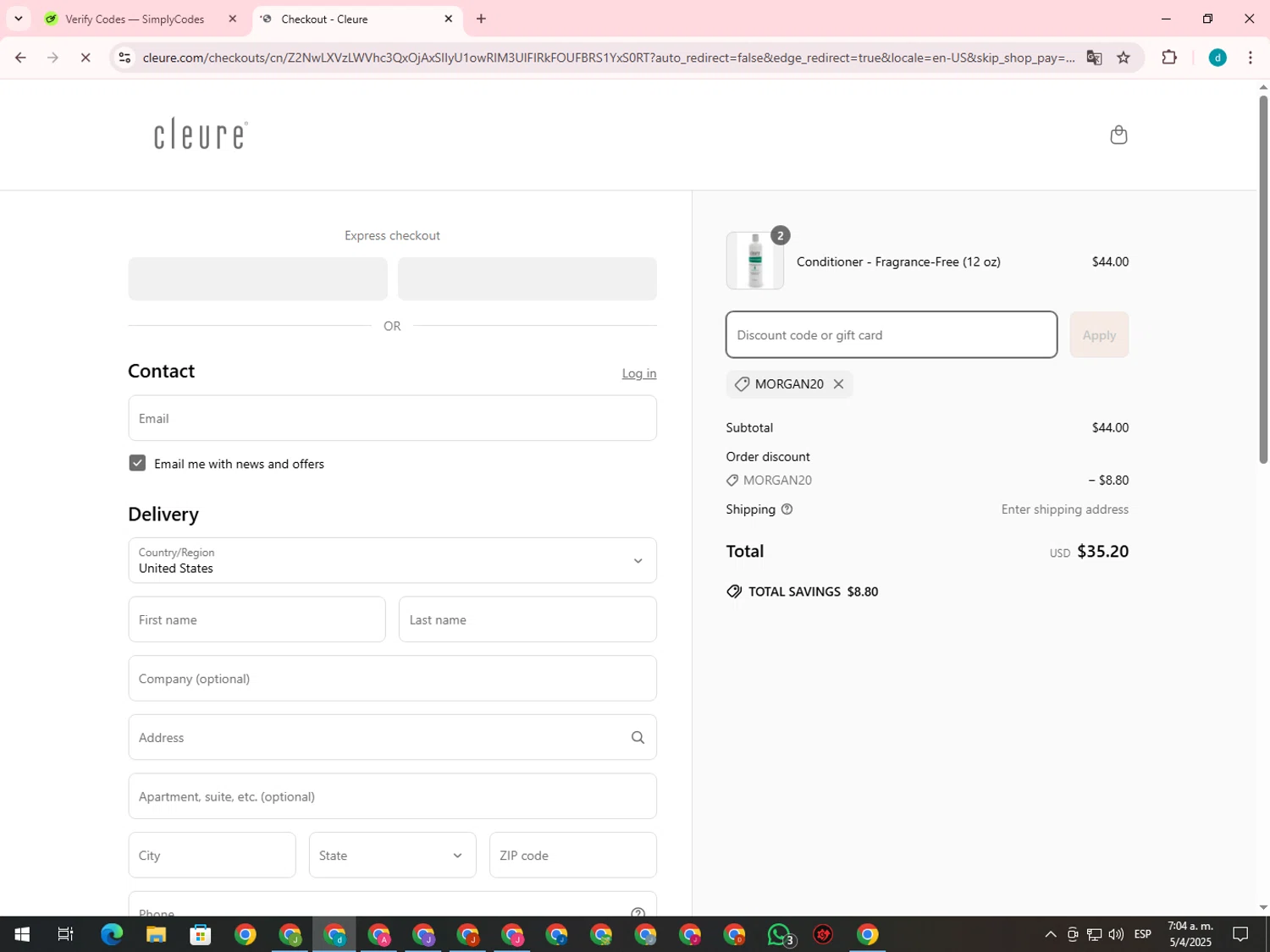Open the notification center icon

1240,934
